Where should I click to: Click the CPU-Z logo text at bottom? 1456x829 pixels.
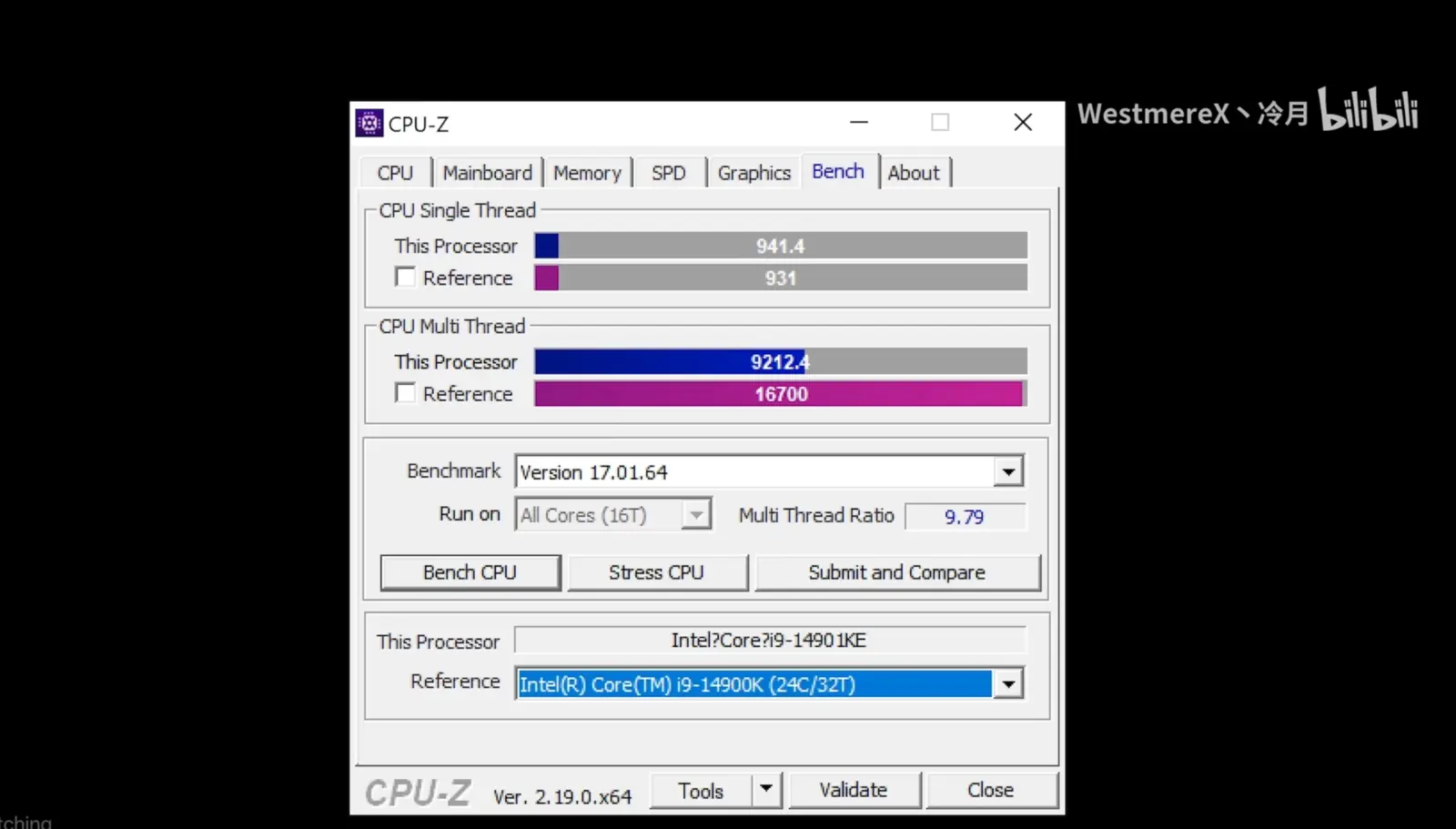point(418,793)
